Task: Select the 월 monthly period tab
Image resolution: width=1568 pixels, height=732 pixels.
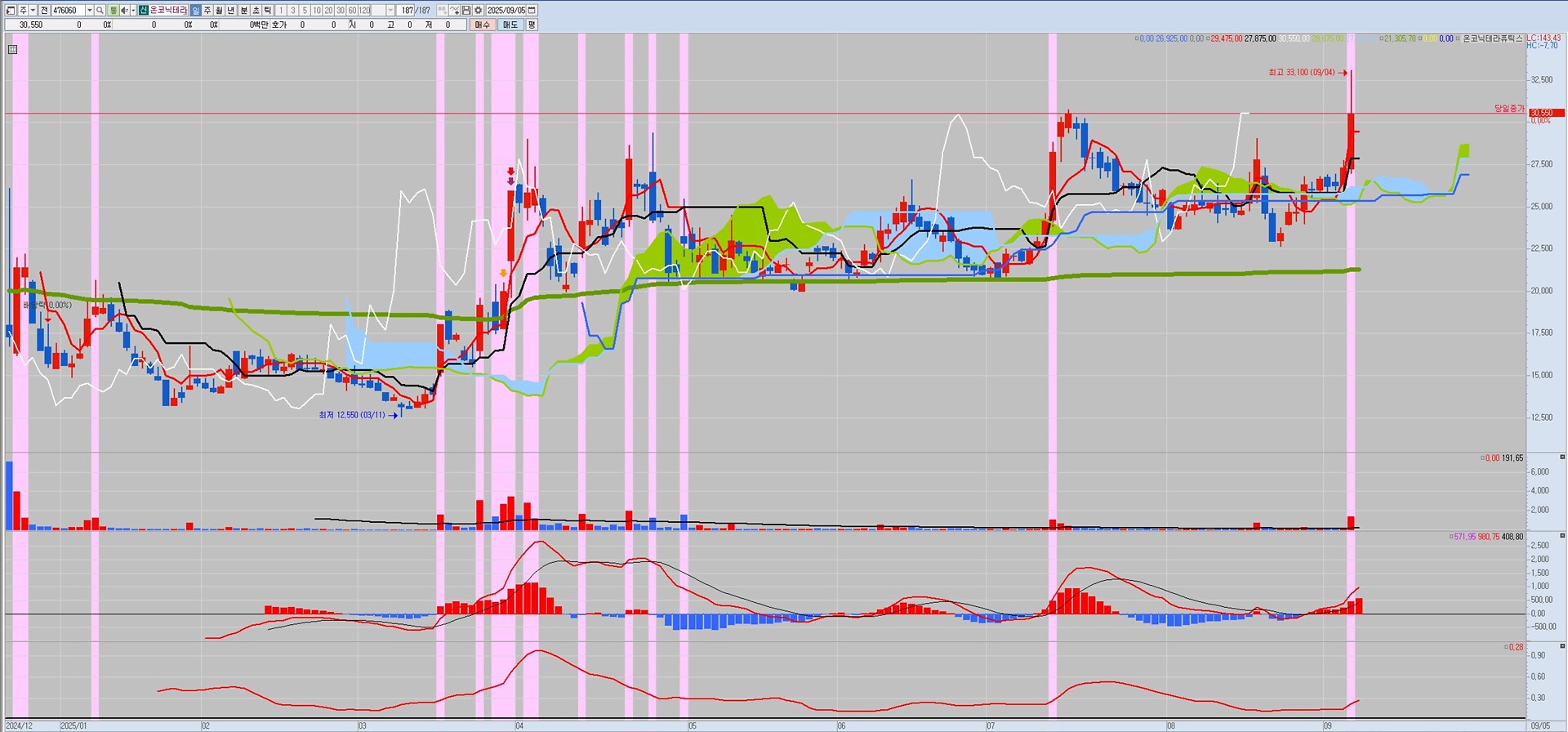Action: coord(219,11)
